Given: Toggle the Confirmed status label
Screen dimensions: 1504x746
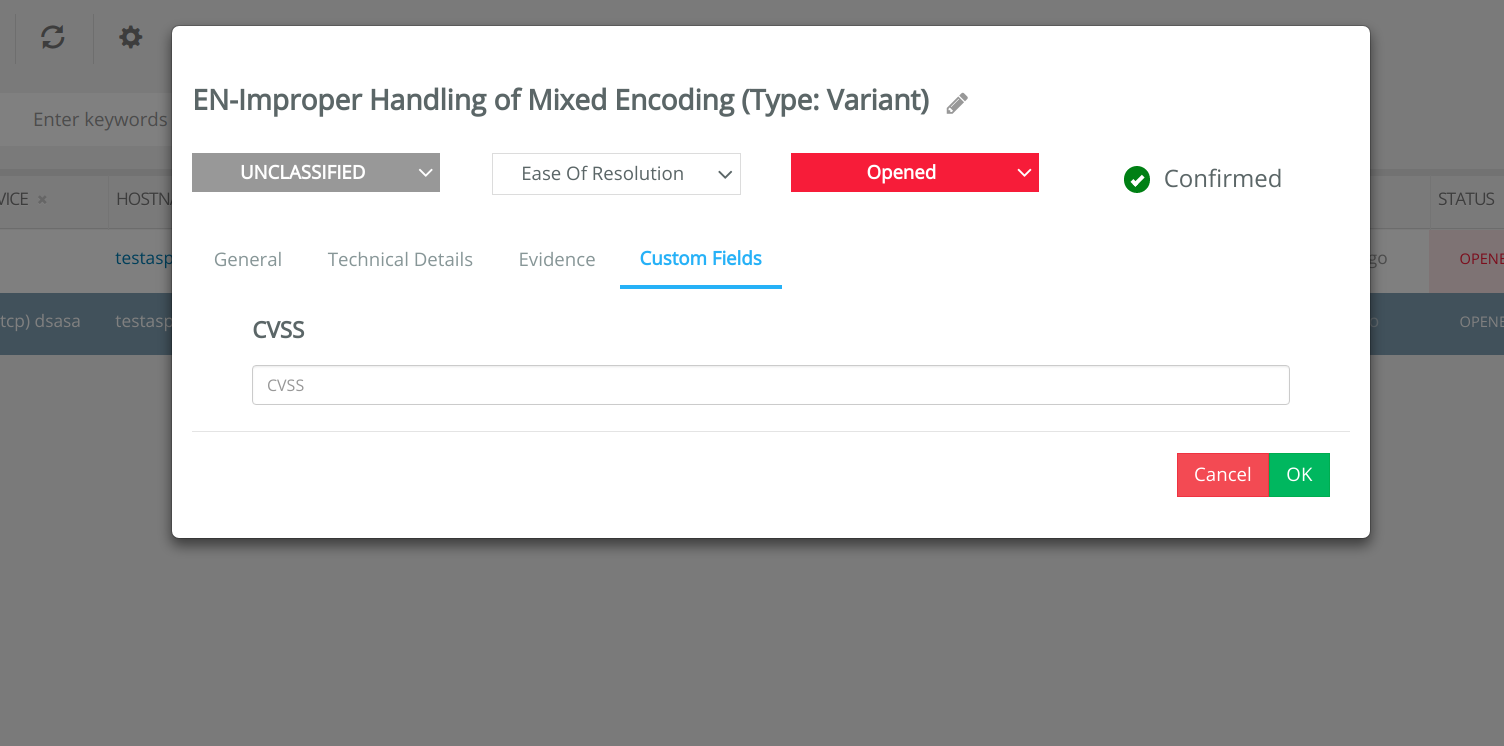Looking at the screenshot, I should (1222, 179).
